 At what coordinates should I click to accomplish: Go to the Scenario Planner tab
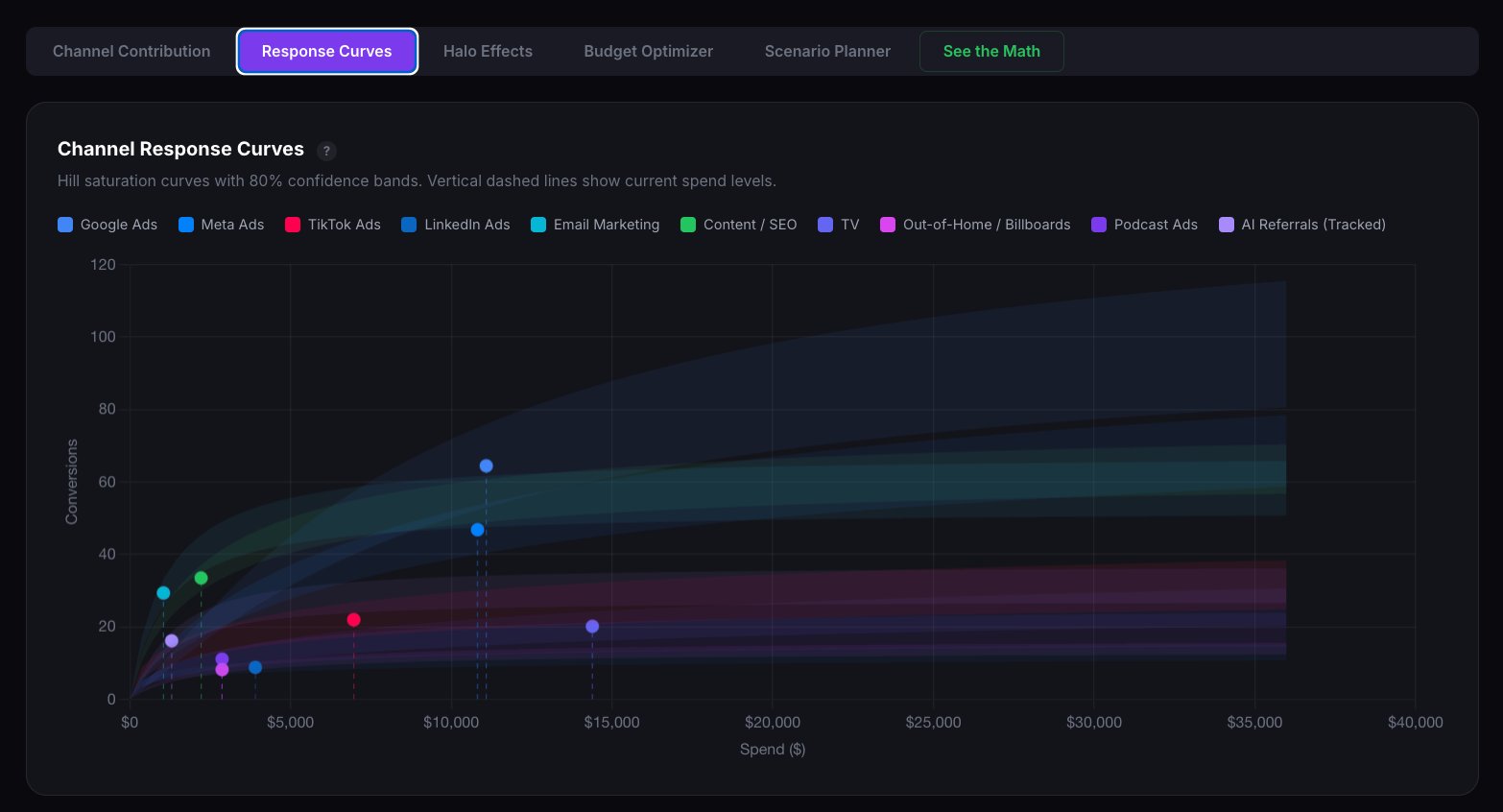tap(827, 51)
